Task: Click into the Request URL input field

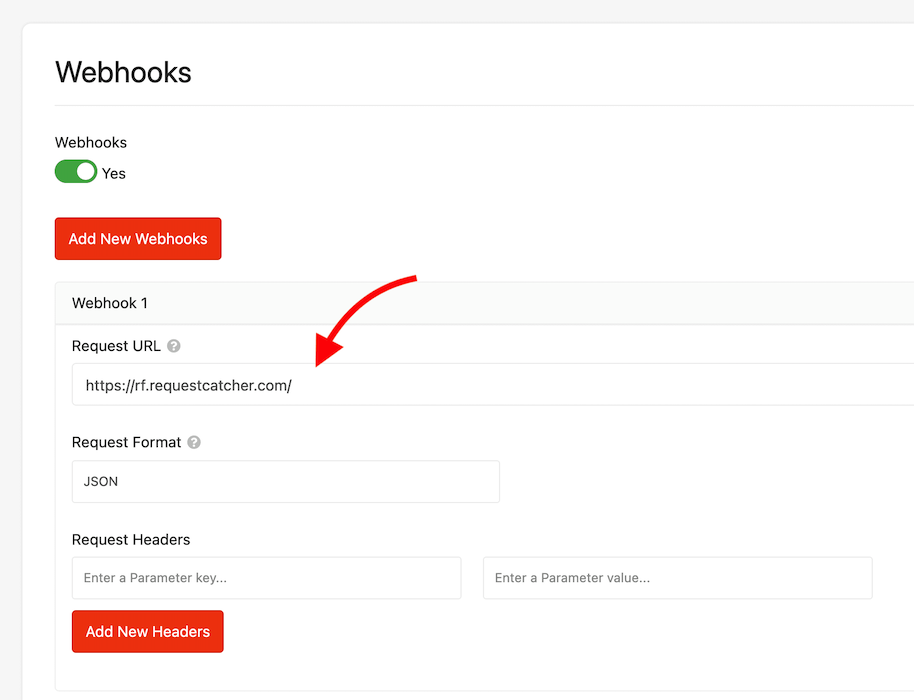Action: [493, 385]
